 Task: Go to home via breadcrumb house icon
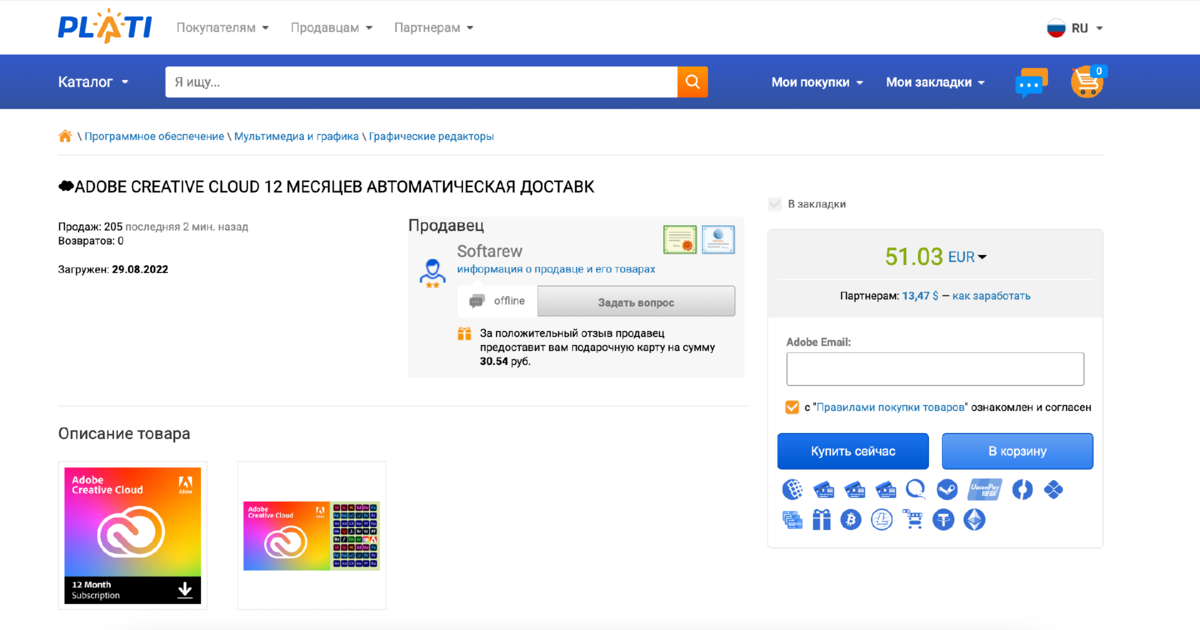pos(65,136)
